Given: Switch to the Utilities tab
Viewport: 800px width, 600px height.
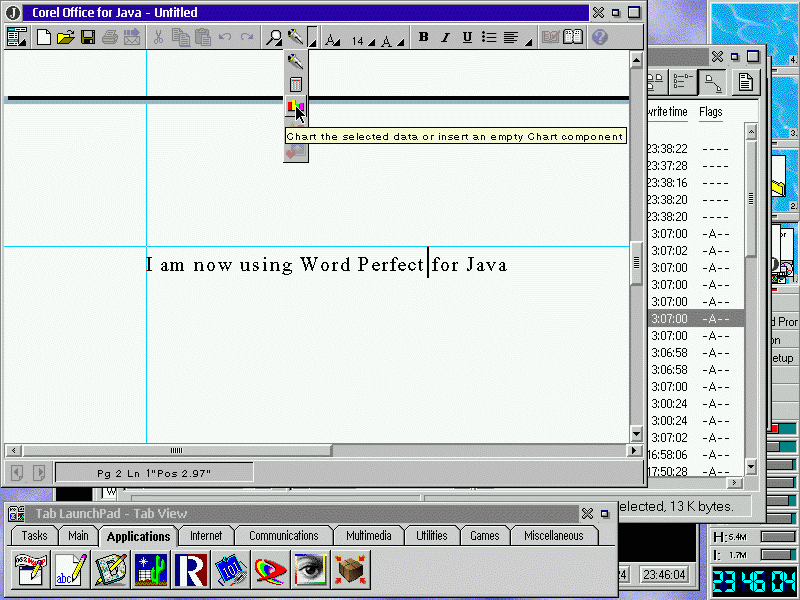Looking at the screenshot, I should pyautogui.click(x=432, y=536).
